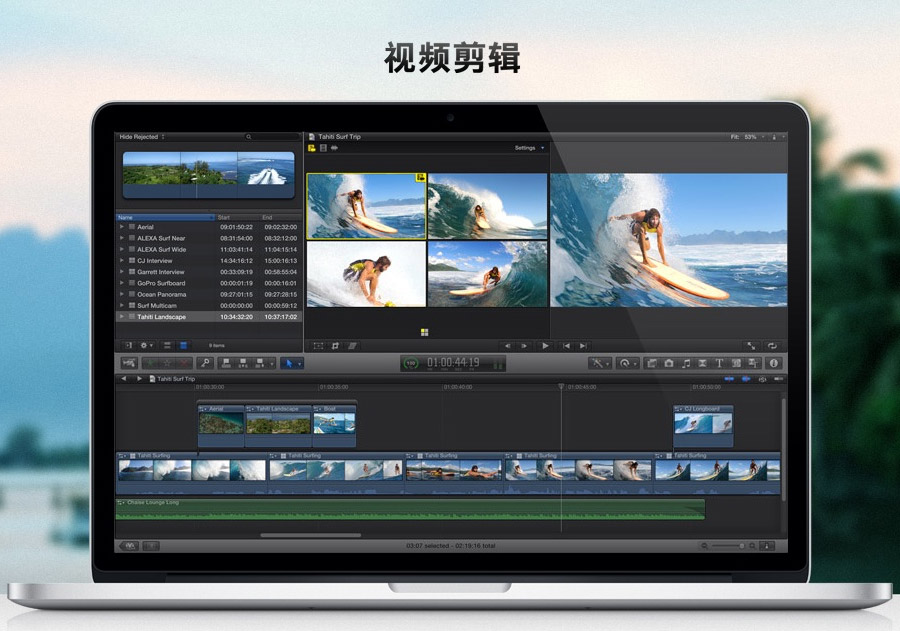Open the retime speed menu
Screen dimensions: 900x631
pyautogui.click(x=627, y=363)
